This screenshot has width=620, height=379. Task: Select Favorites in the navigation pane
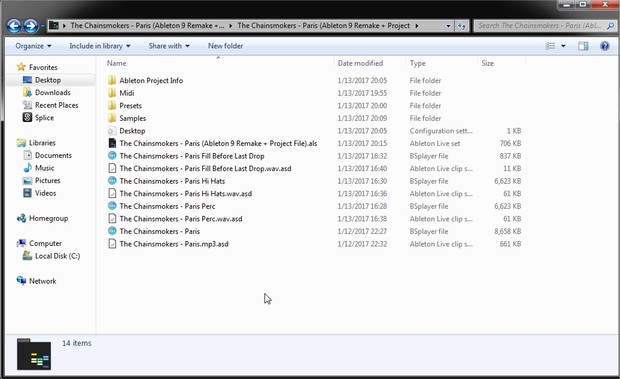[x=37, y=67]
